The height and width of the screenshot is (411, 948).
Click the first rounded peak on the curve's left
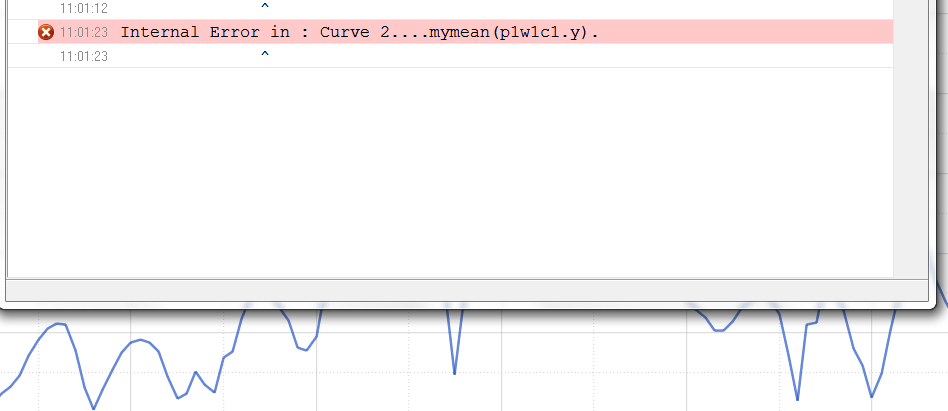pos(59,324)
